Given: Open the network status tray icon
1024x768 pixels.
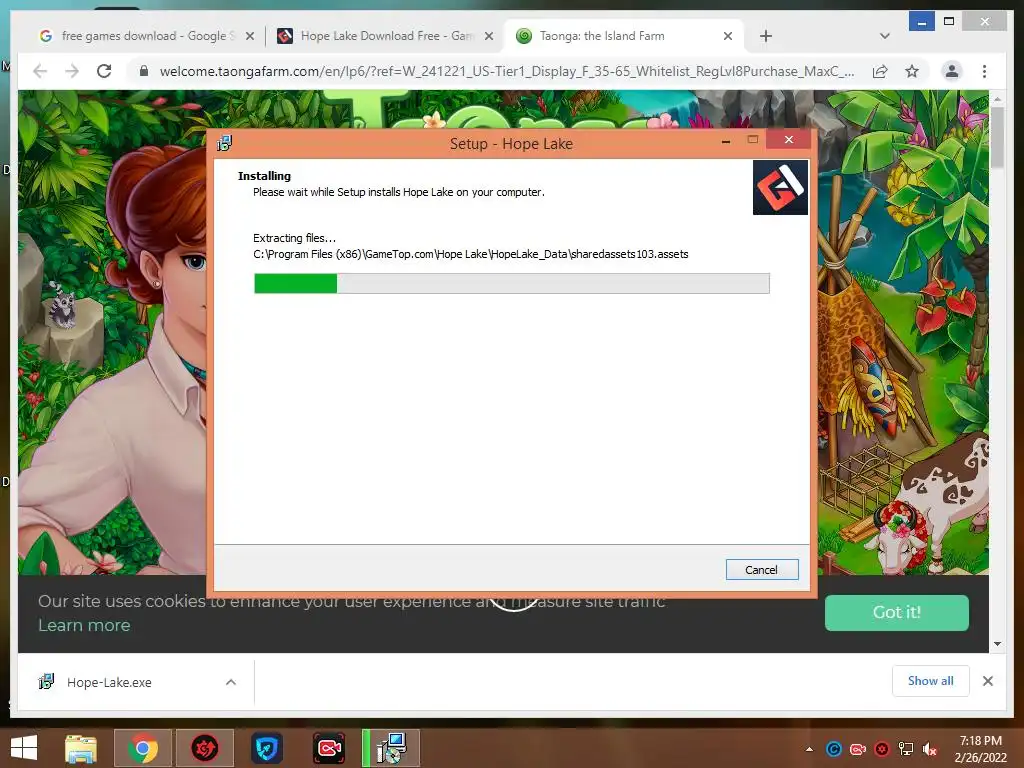Looking at the screenshot, I should (906, 749).
